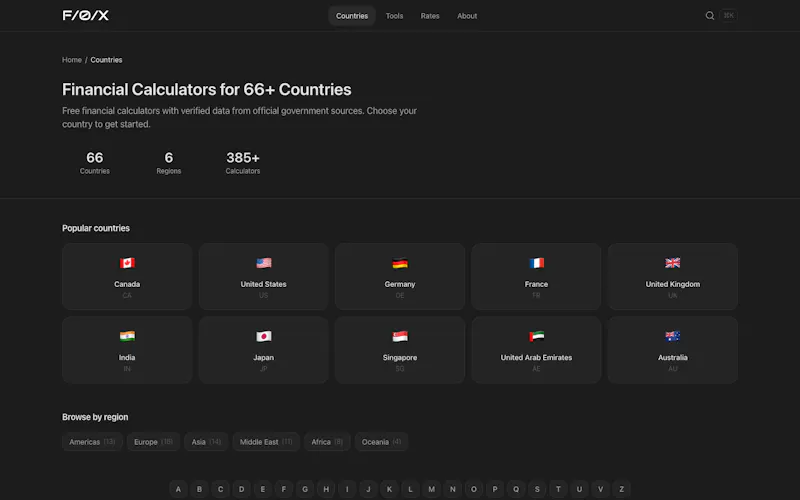
Task: Jump to letter J in alphabet index
Action: [368, 489]
